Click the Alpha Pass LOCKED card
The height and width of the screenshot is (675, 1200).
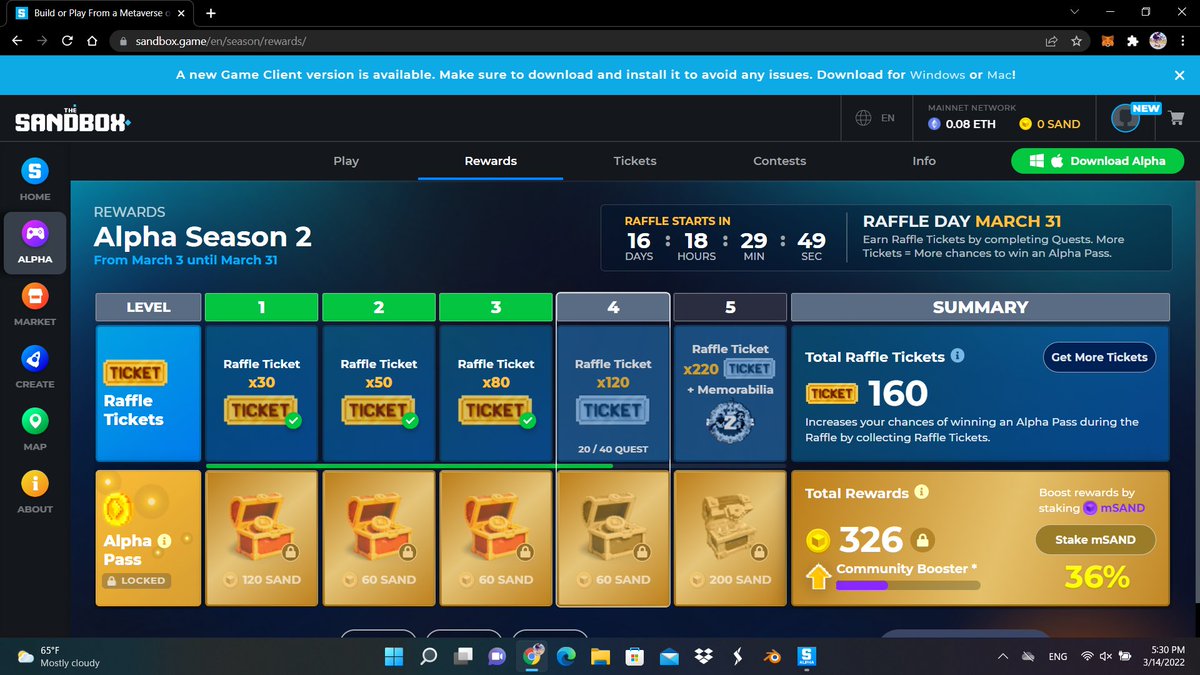149,538
